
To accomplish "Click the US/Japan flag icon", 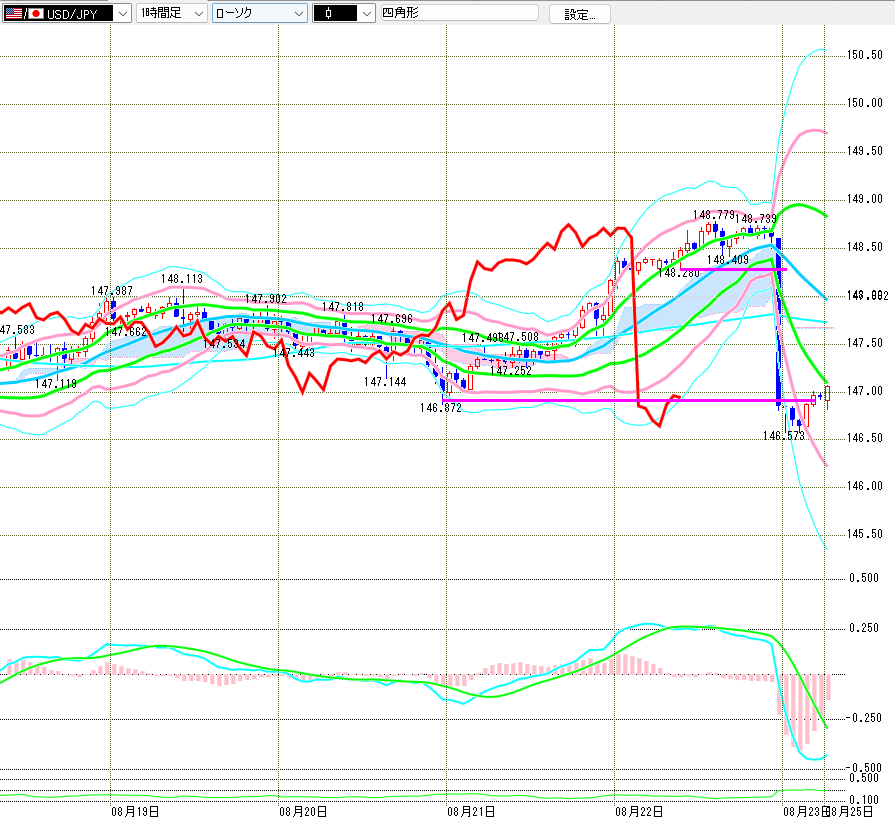I will 25,14.
